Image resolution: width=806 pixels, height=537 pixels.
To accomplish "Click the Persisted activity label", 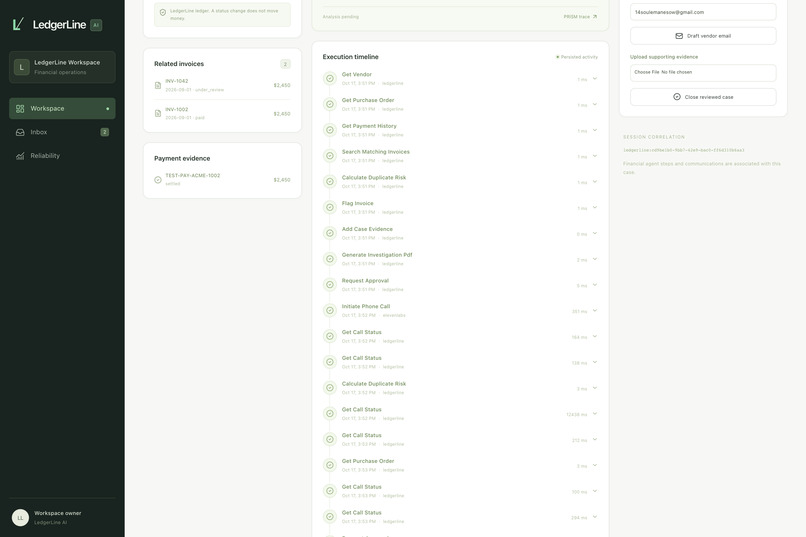I will click(x=579, y=57).
